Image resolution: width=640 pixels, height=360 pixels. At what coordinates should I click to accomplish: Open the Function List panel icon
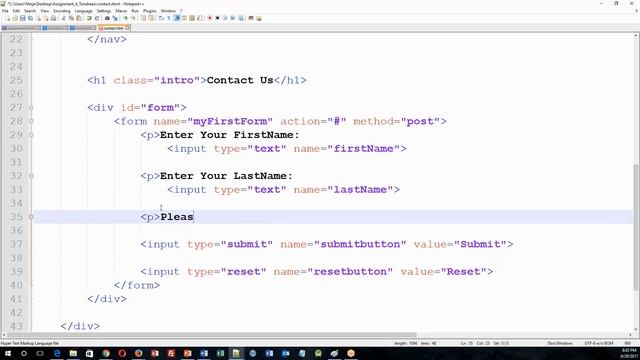[x=199, y=18]
